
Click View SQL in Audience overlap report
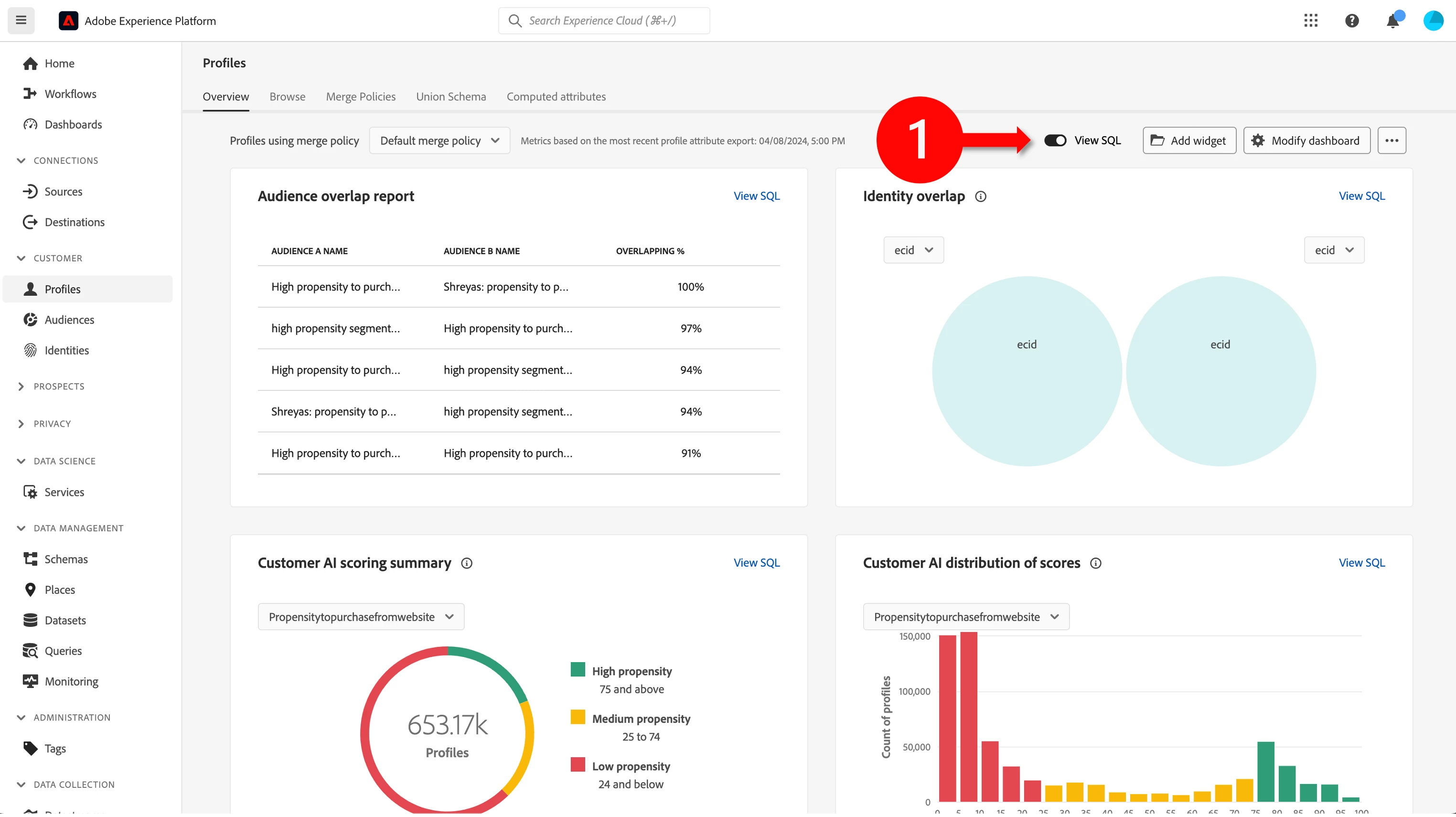tap(756, 196)
